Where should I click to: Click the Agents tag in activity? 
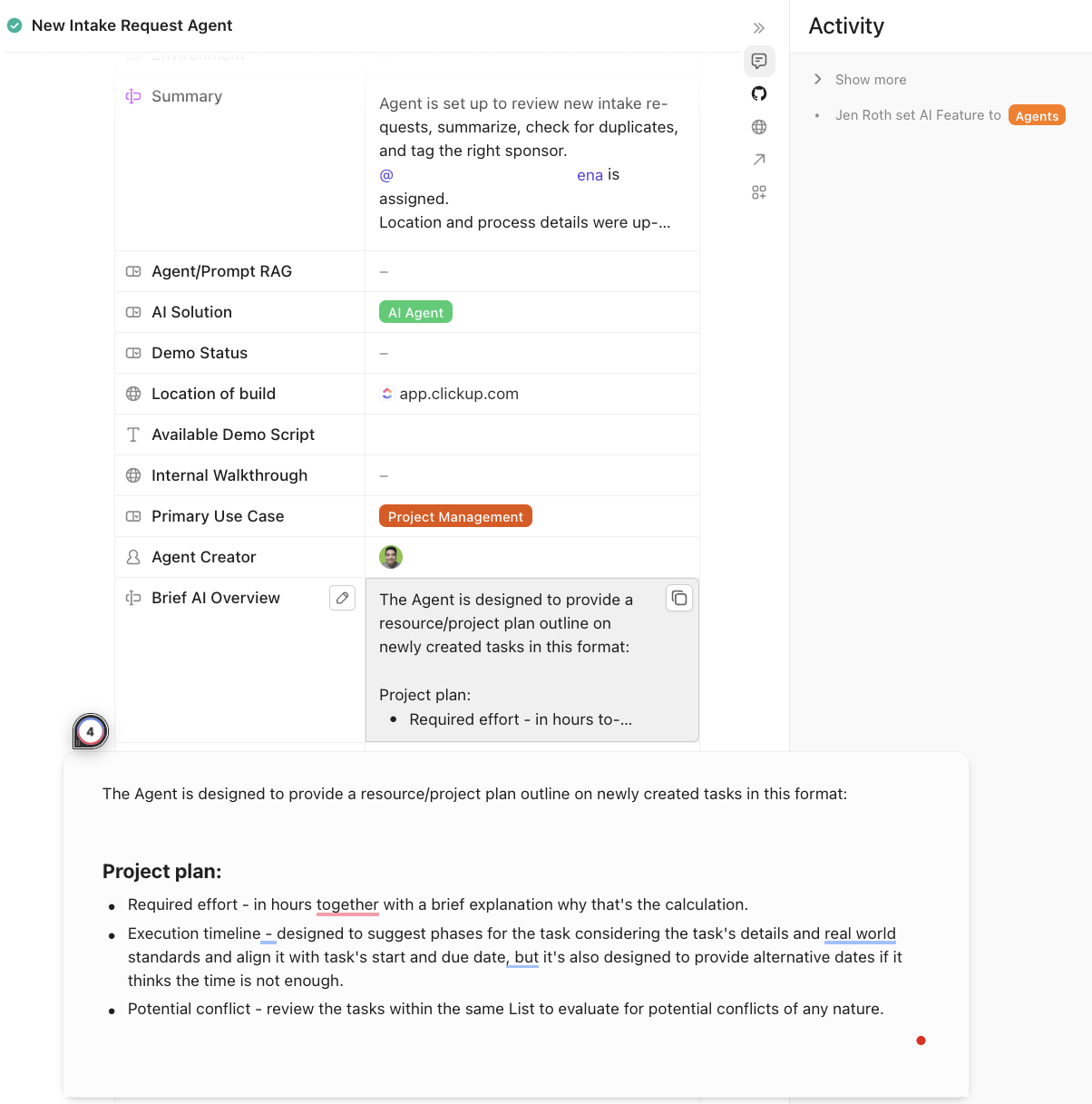click(1037, 115)
